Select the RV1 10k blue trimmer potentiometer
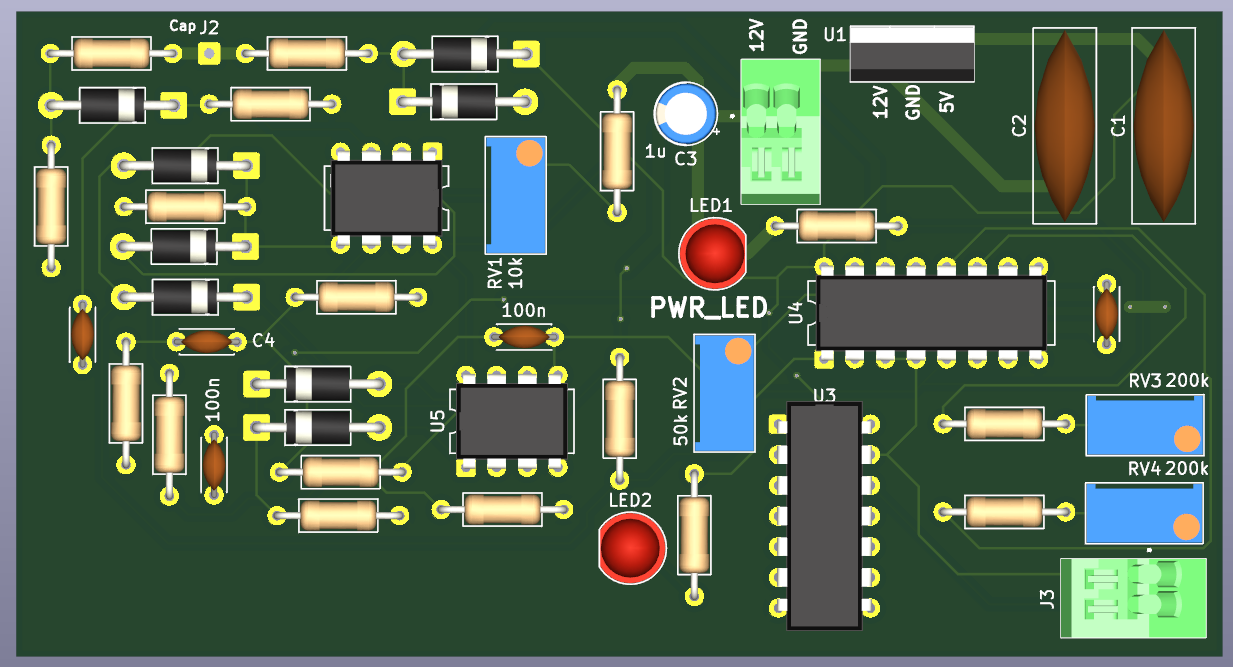The width and height of the screenshot is (1233, 667). 514,195
